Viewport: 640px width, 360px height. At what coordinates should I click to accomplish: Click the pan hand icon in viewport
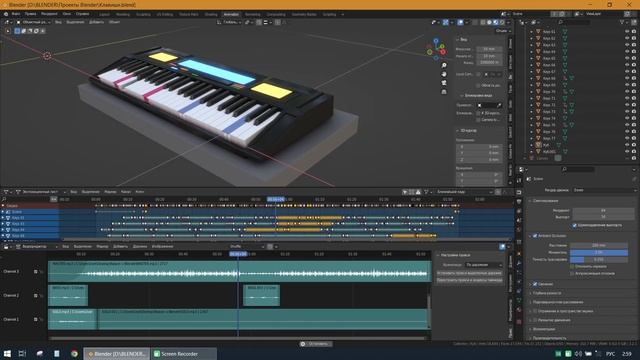tap(444, 74)
